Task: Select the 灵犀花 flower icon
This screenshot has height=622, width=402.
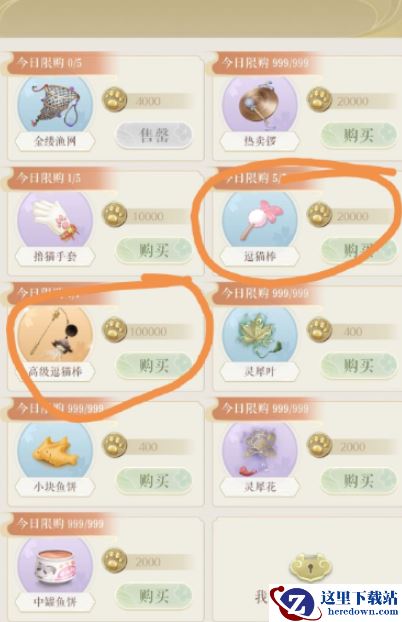Action: (260, 450)
